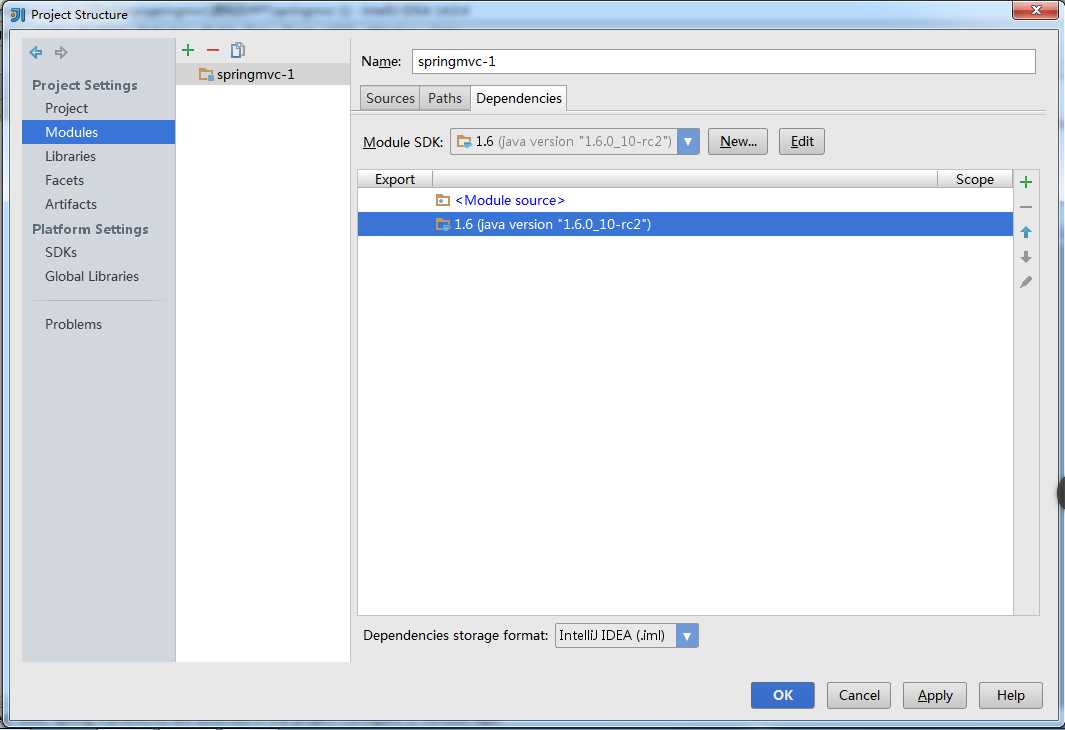Add a new module with green plus
Image resolution: width=1065 pixels, height=730 pixels.
(x=188, y=50)
